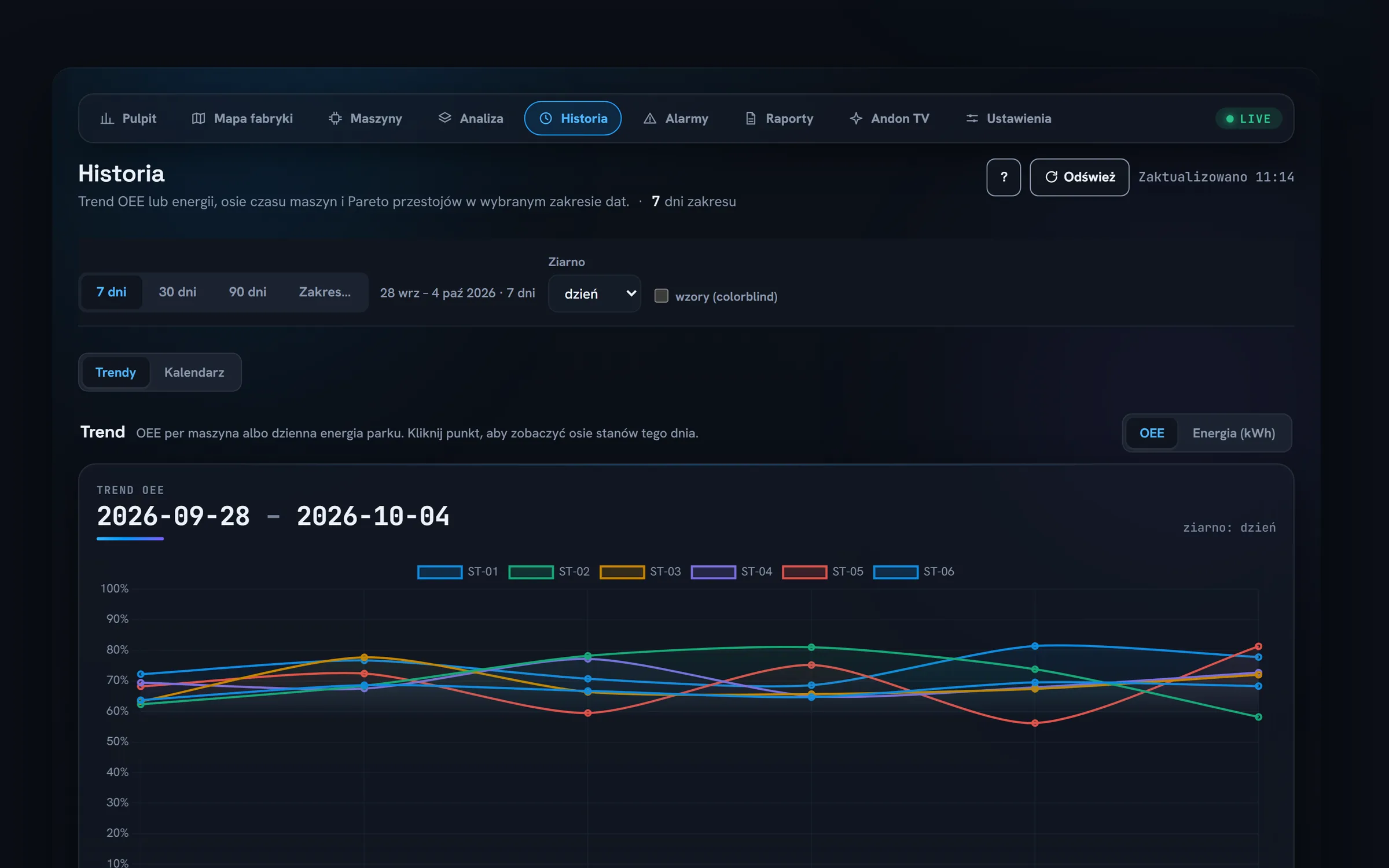The image size is (1389, 868).
Task: Select the 7 dni range
Action: [x=111, y=292]
